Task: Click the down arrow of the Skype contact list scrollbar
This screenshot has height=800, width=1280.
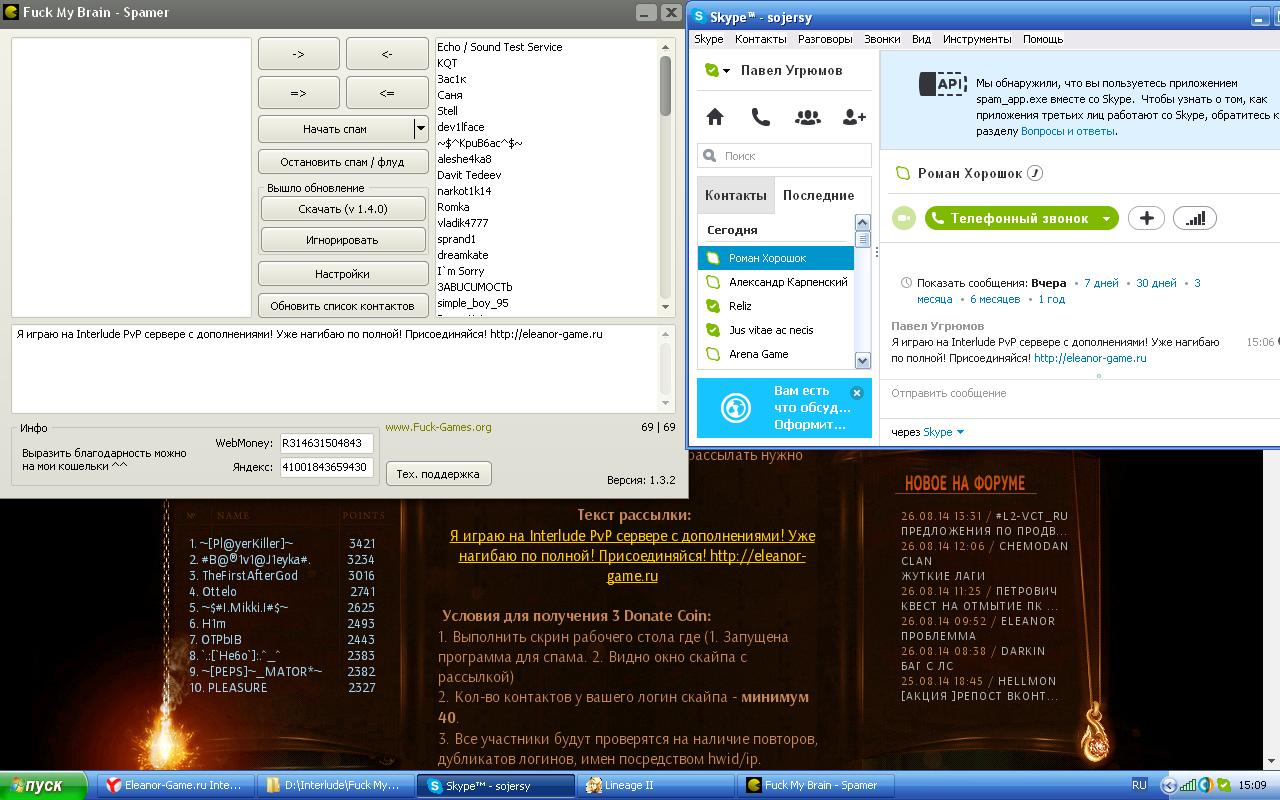Action: pos(863,360)
